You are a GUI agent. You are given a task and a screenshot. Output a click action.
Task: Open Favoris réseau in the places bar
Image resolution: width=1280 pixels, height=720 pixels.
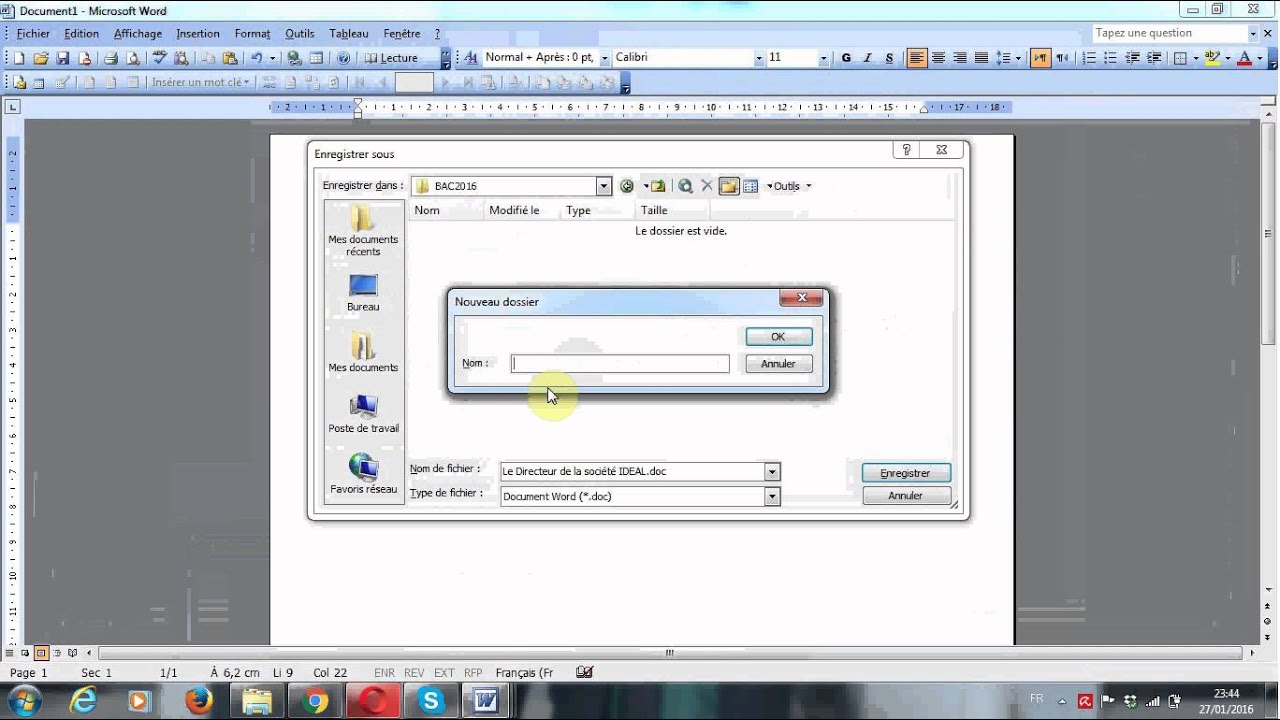pos(363,475)
